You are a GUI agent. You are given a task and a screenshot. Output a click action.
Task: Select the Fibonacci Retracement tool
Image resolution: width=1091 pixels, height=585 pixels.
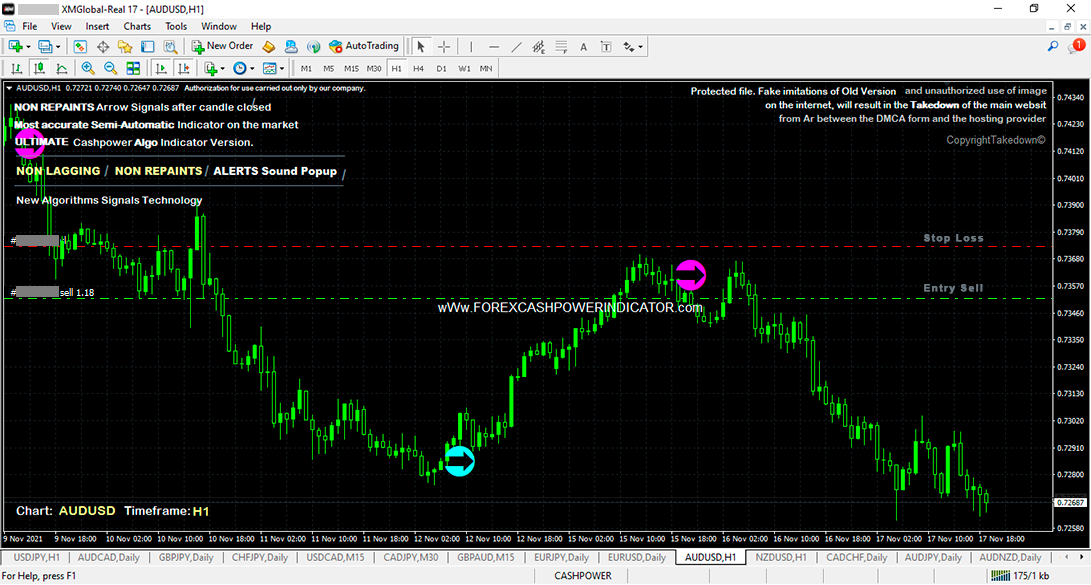561,47
